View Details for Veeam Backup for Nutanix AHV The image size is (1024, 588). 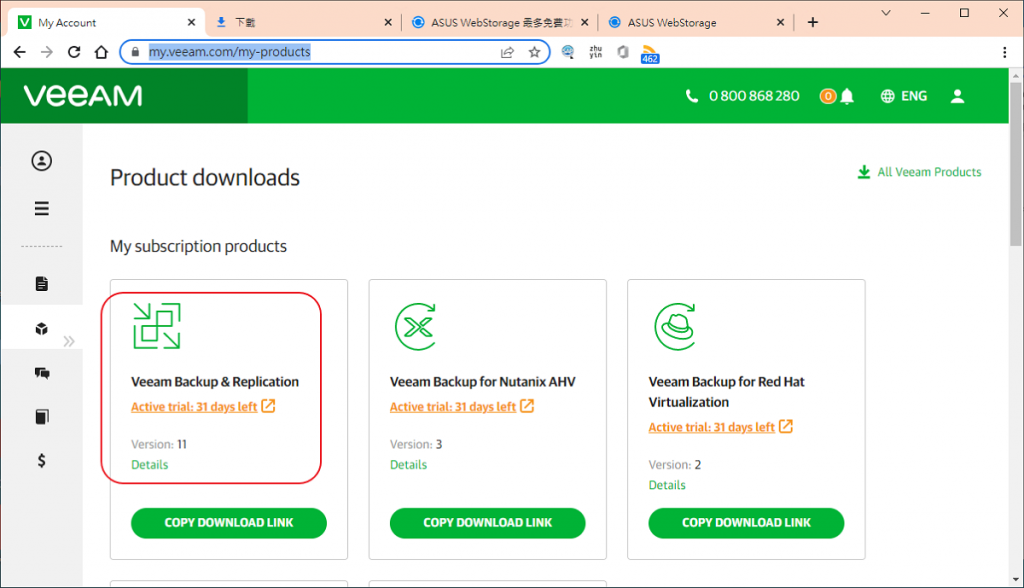[x=408, y=465]
